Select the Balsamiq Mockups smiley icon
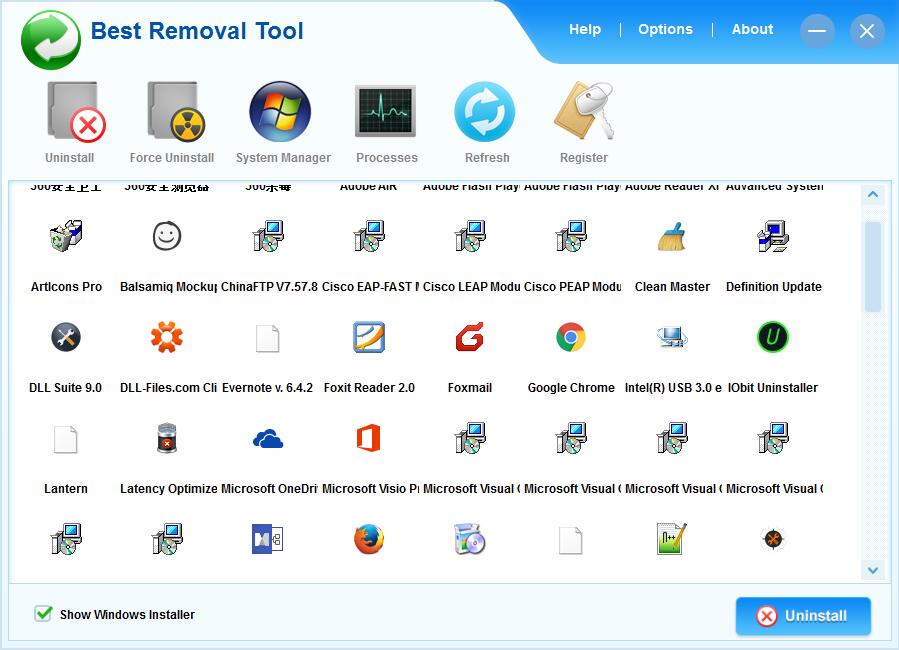 click(x=167, y=236)
